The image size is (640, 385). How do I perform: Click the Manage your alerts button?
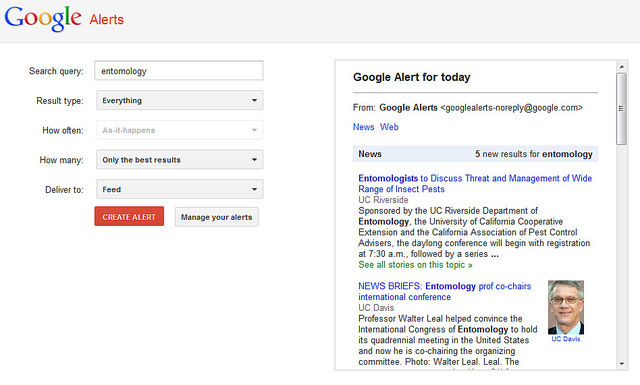tap(217, 217)
